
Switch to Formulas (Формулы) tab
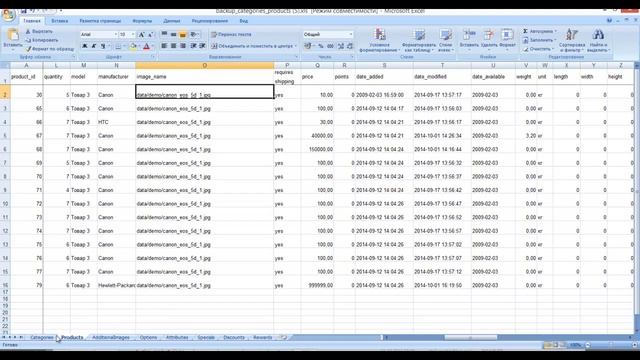(x=142, y=21)
